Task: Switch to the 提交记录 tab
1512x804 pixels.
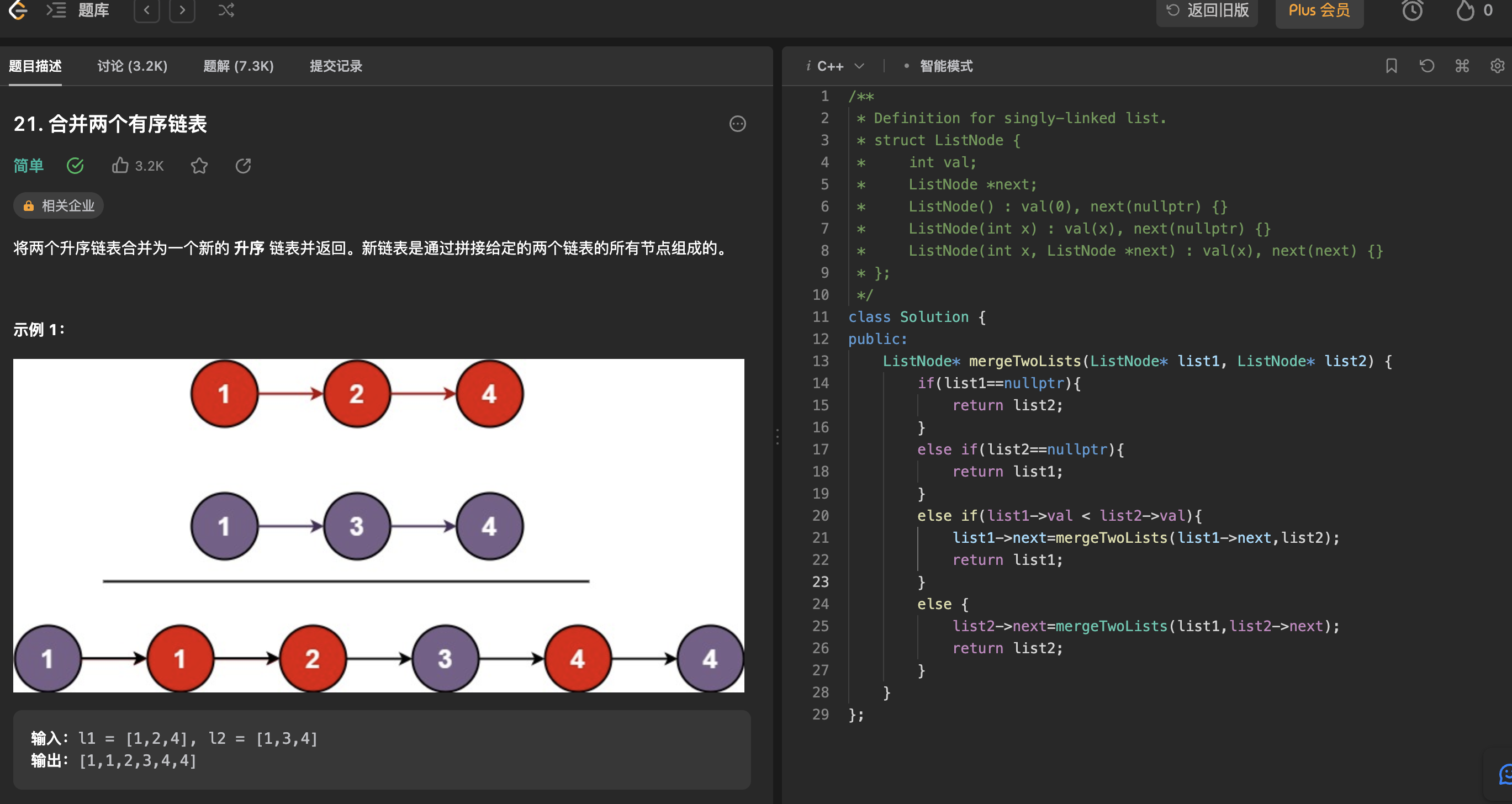Action: [336, 66]
